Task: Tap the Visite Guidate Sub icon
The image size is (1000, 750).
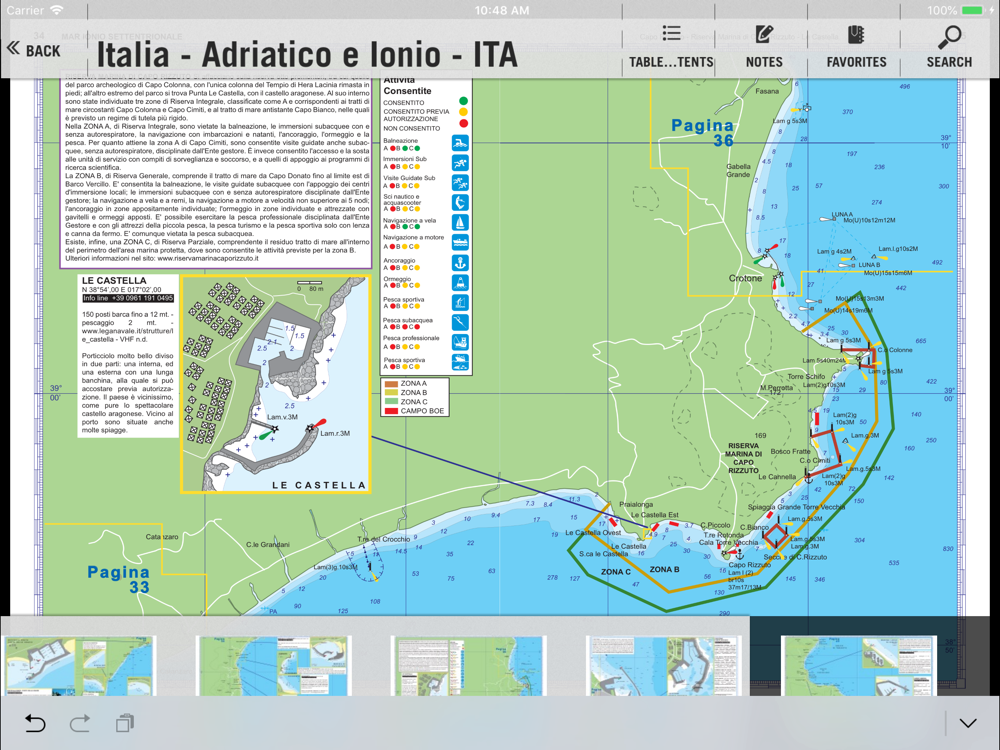Action: click(x=460, y=184)
